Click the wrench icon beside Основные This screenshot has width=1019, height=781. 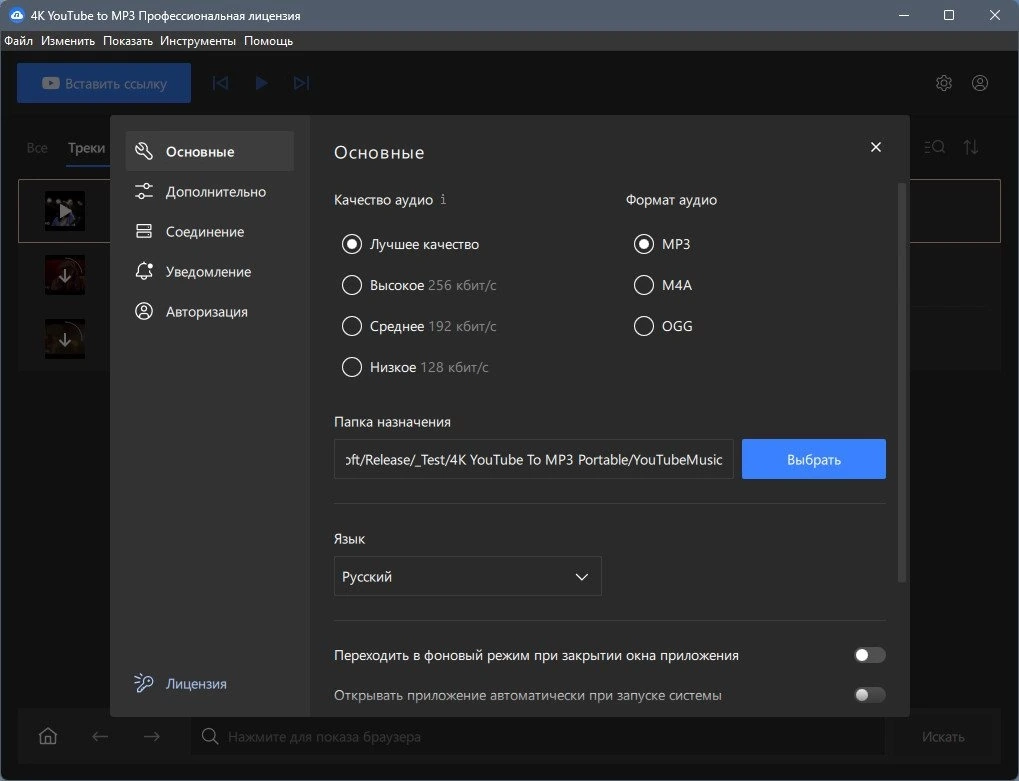144,151
